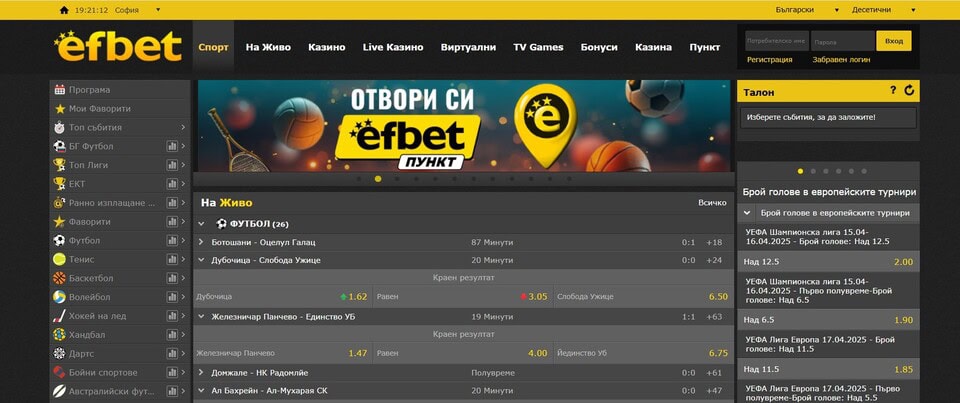960x403 pixels.
Task: Open the Талон help question mark
Action: click(x=893, y=91)
